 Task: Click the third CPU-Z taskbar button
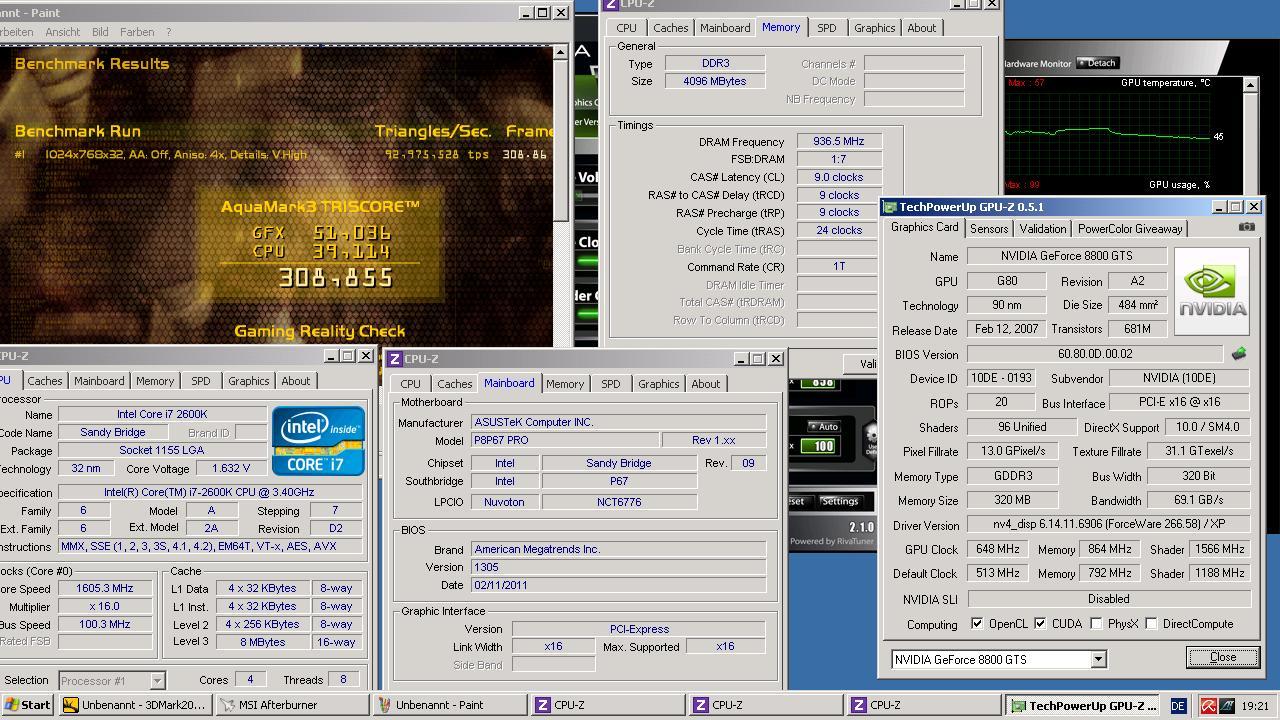pos(923,705)
